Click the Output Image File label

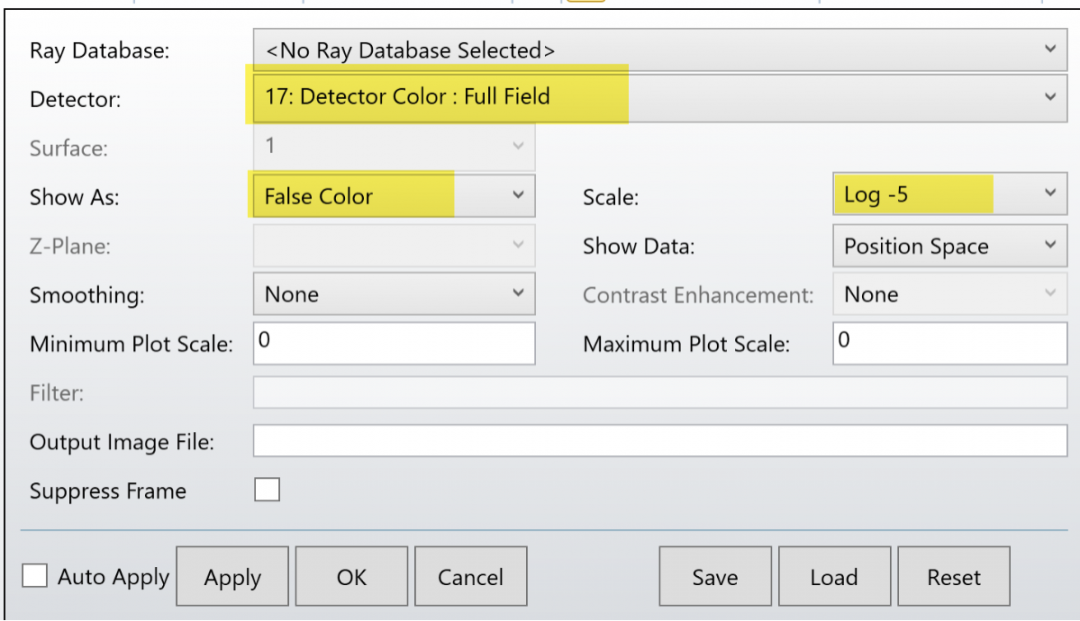click(x=122, y=441)
